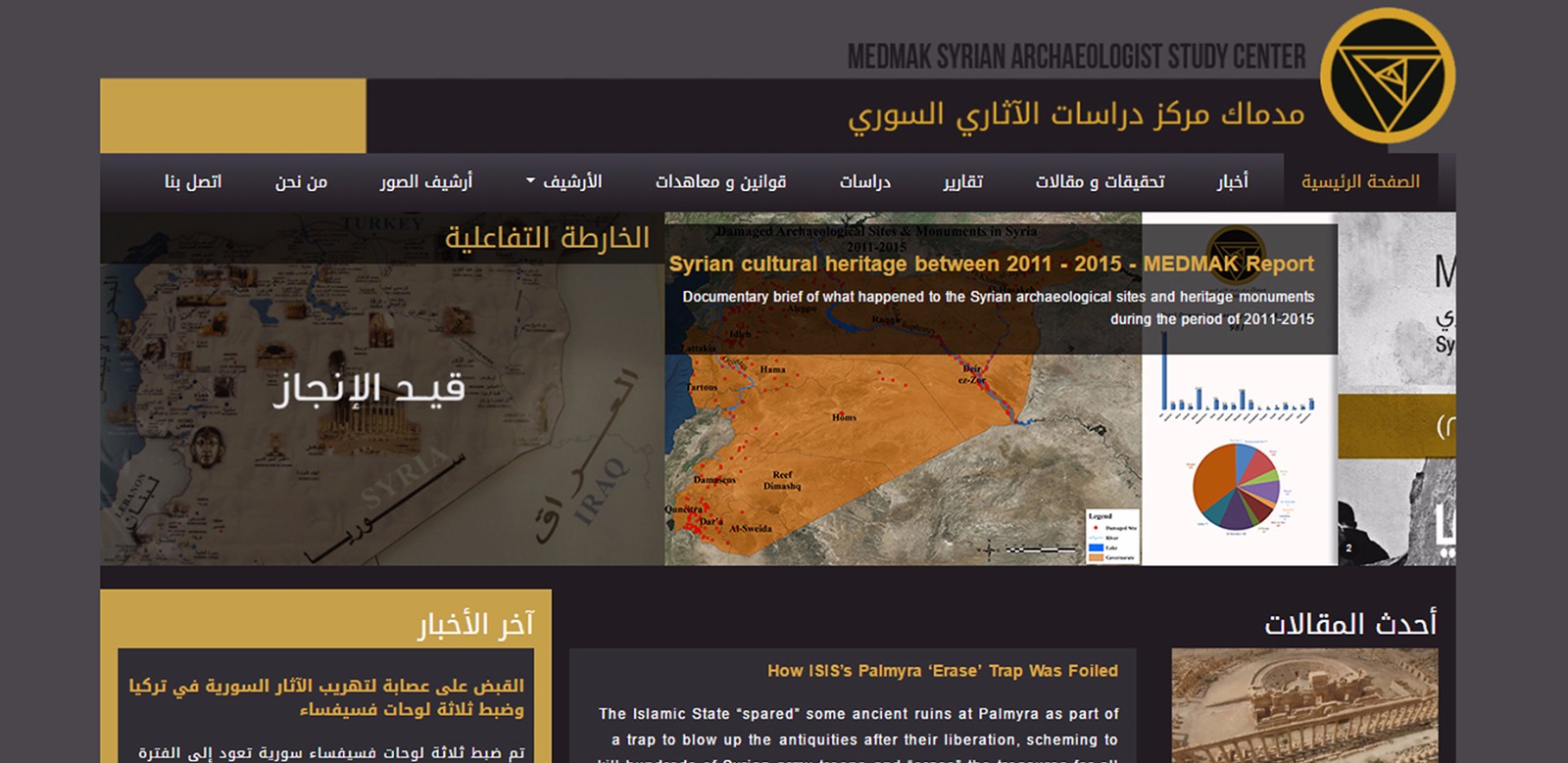Open the القبض على عصابة لتهريب الآثار news headline
The width and height of the screenshot is (1568, 763).
pyautogui.click(x=326, y=697)
